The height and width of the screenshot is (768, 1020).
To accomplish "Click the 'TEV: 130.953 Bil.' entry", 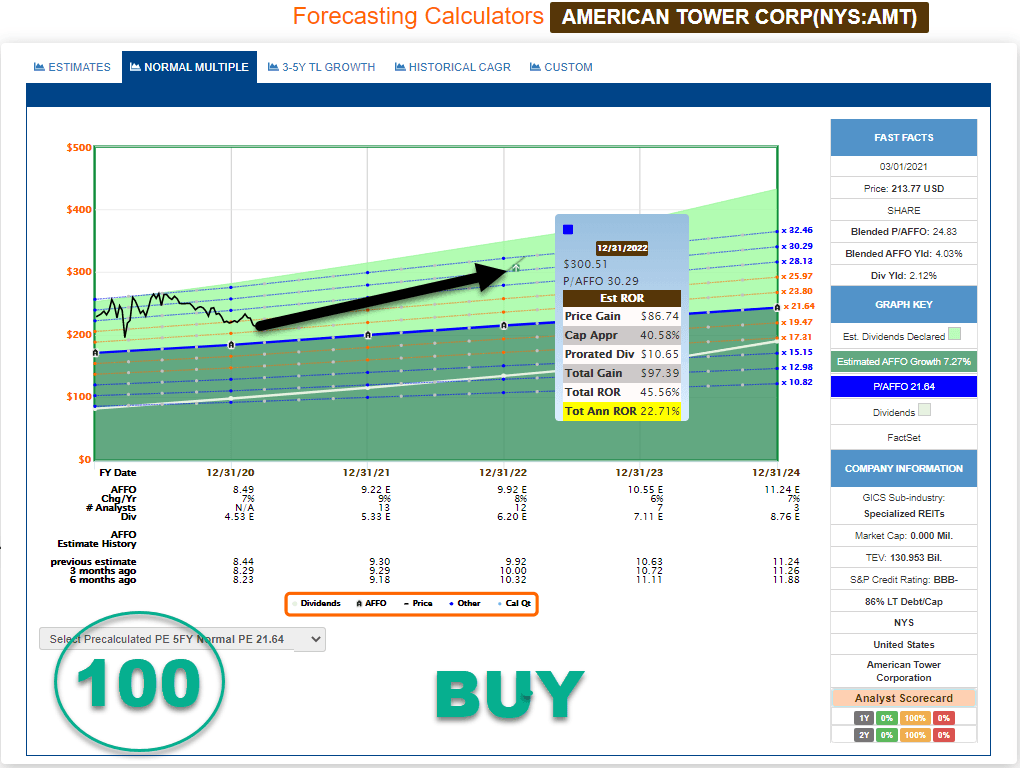I will [904, 557].
